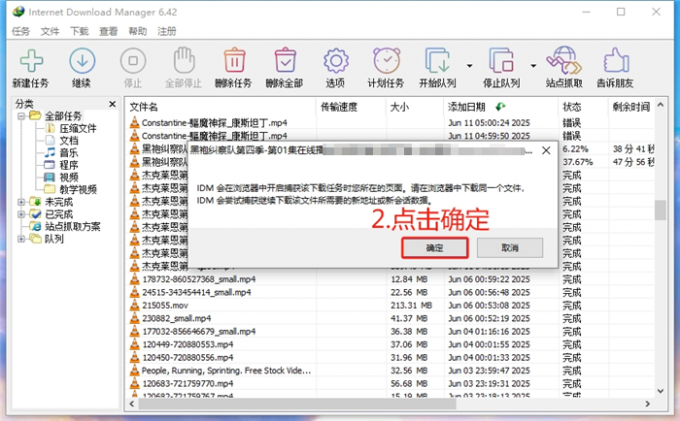
Task: Click the 确定 button in dialog
Action: 435,248
